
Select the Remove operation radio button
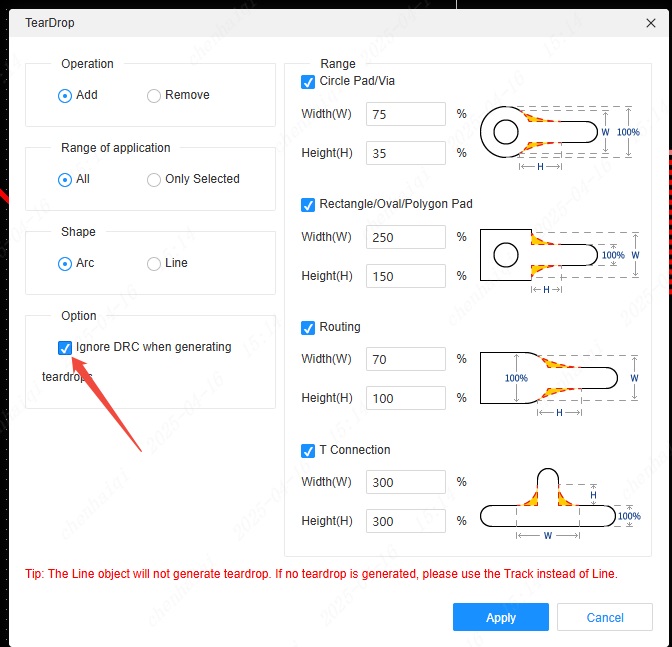pyautogui.click(x=154, y=95)
